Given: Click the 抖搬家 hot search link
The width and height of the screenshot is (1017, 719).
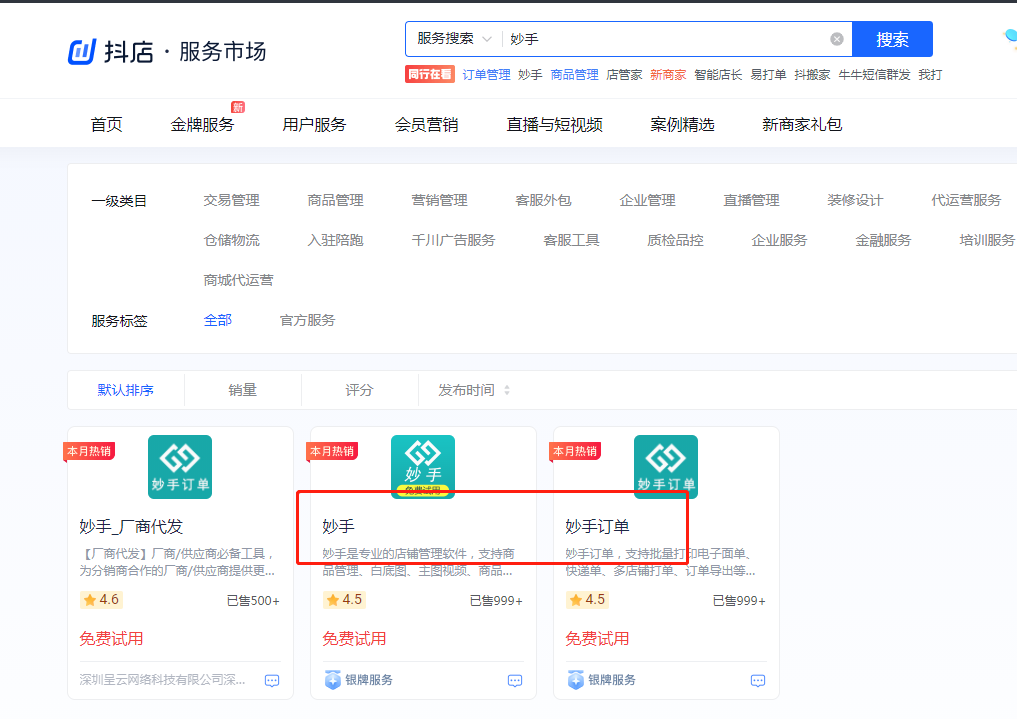Looking at the screenshot, I should [x=812, y=75].
